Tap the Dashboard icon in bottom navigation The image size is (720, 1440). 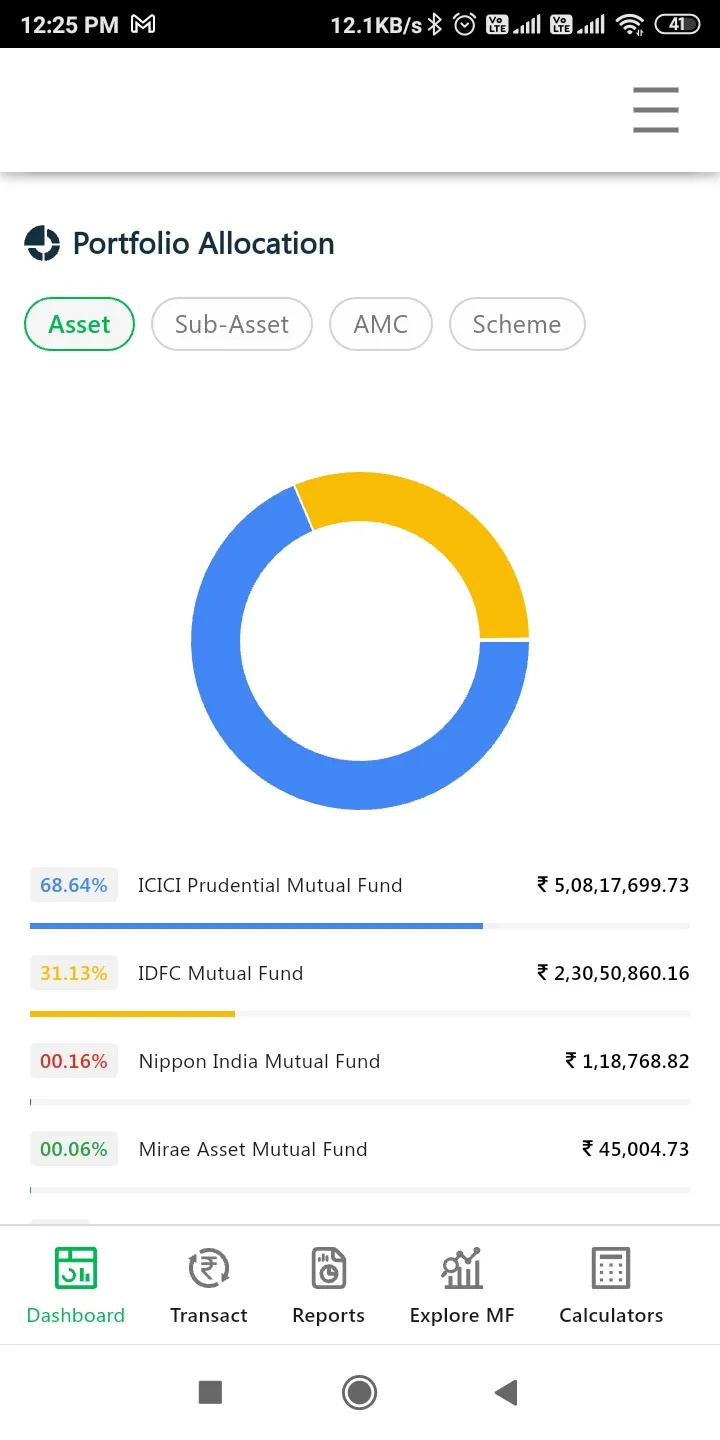click(x=76, y=1268)
